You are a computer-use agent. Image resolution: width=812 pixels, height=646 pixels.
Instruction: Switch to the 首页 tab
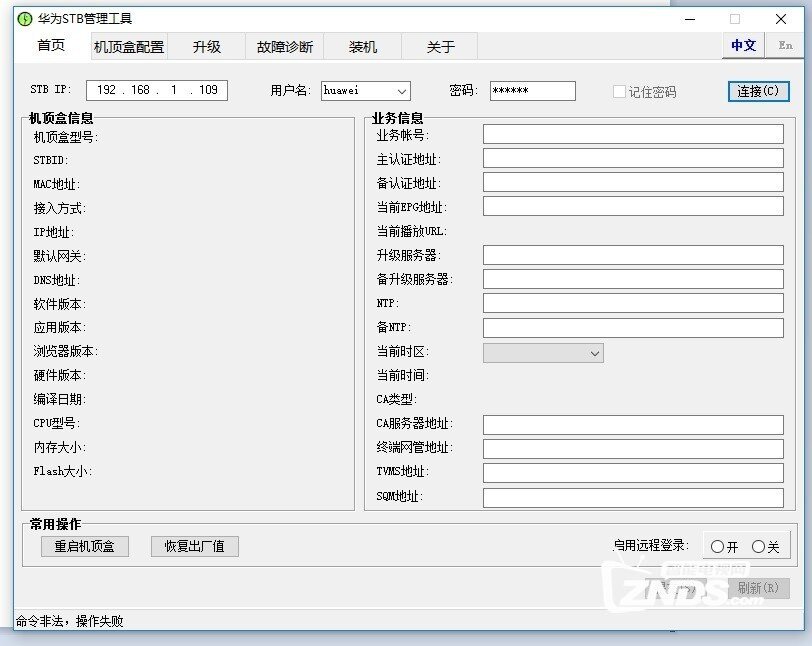52,46
